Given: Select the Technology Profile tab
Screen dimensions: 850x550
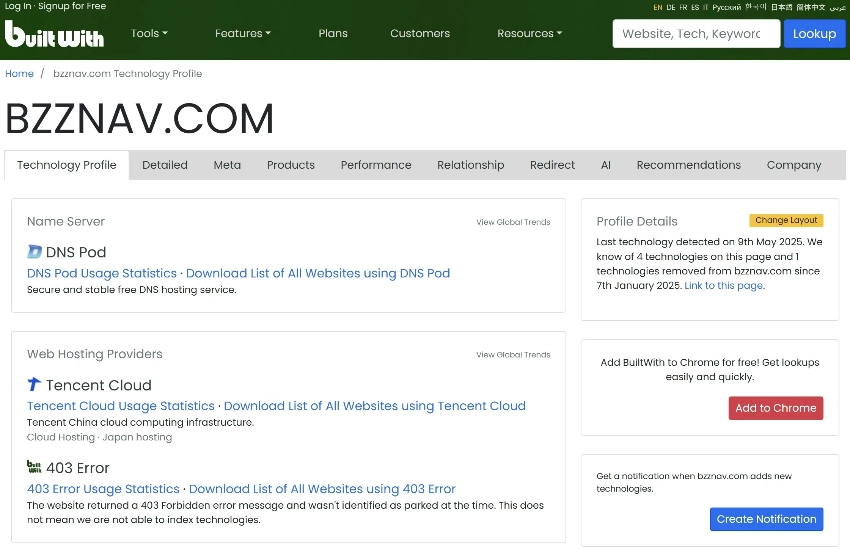Looking at the screenshot, I should pyautogui.click(x=67, y=165).
